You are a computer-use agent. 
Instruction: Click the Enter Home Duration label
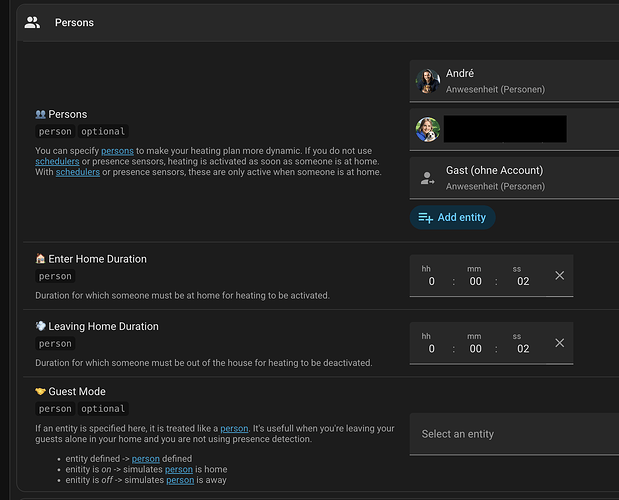pyautogui.click(x=98, y=259)
